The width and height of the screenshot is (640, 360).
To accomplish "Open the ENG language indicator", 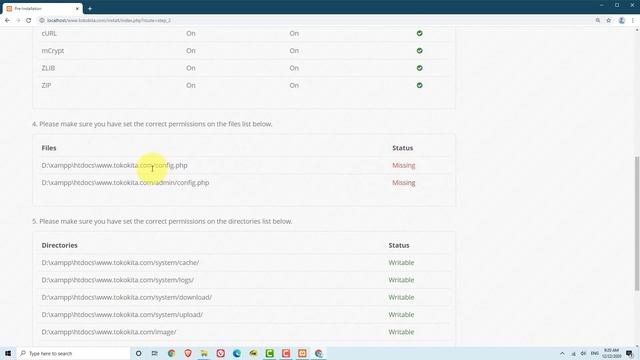I will [x=595, y=353].
